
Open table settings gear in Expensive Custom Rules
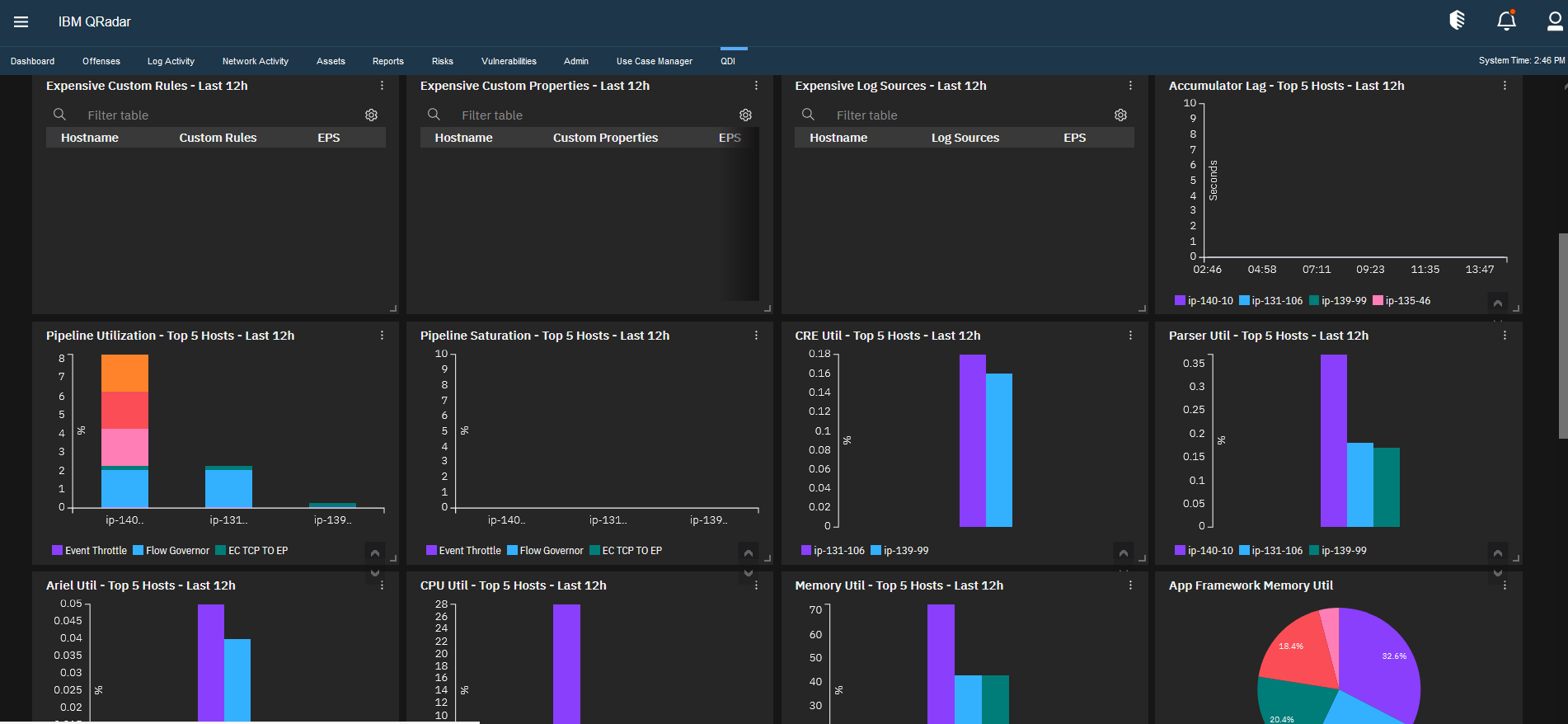tap(372, 115)
